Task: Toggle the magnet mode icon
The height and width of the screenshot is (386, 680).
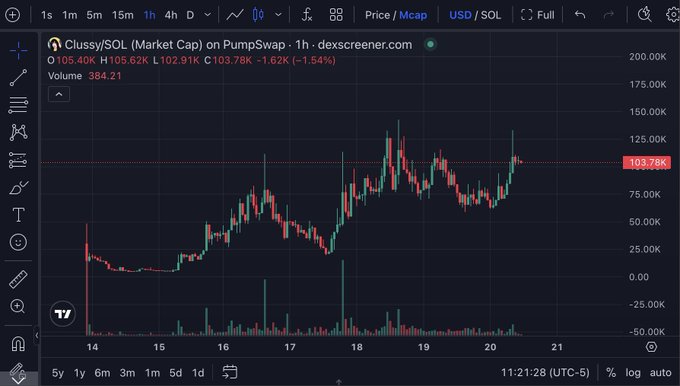Action: [18, 343]
